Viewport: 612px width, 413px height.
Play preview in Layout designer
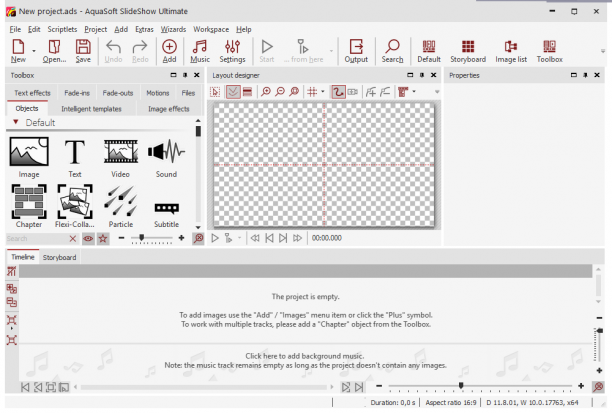point(215,238)
